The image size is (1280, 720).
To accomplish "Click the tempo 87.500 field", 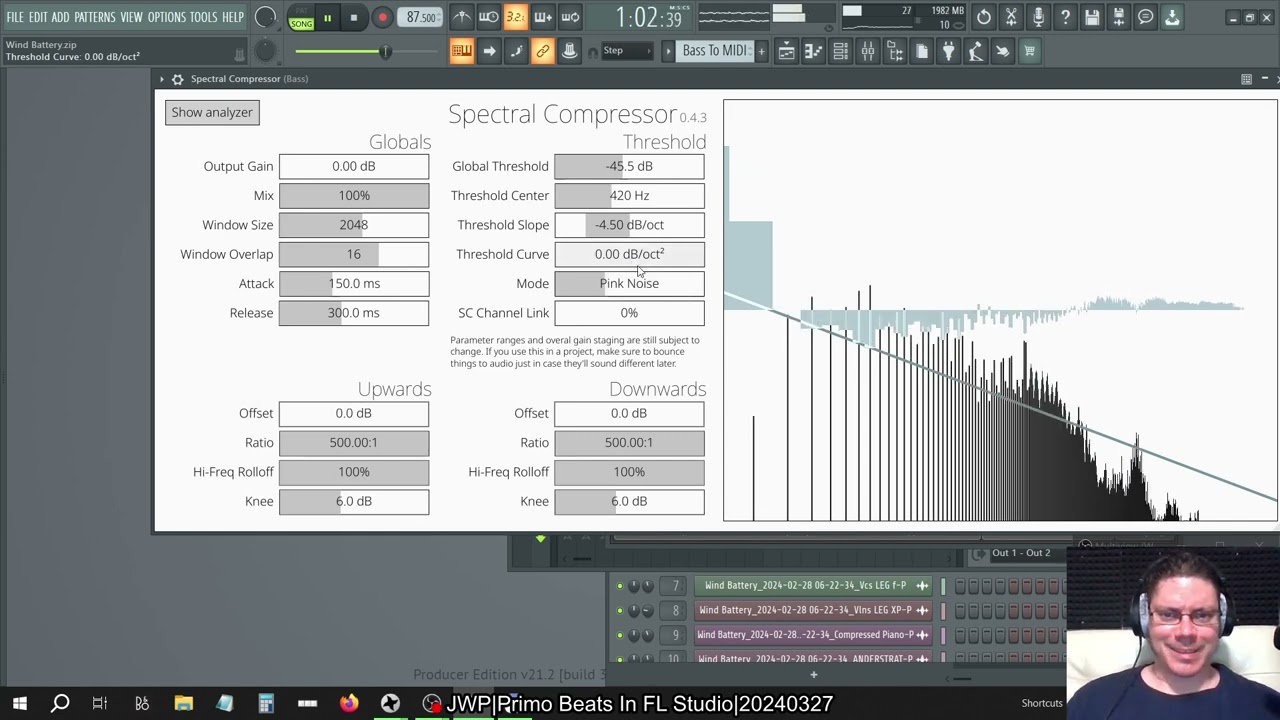I will pos(421,18).
